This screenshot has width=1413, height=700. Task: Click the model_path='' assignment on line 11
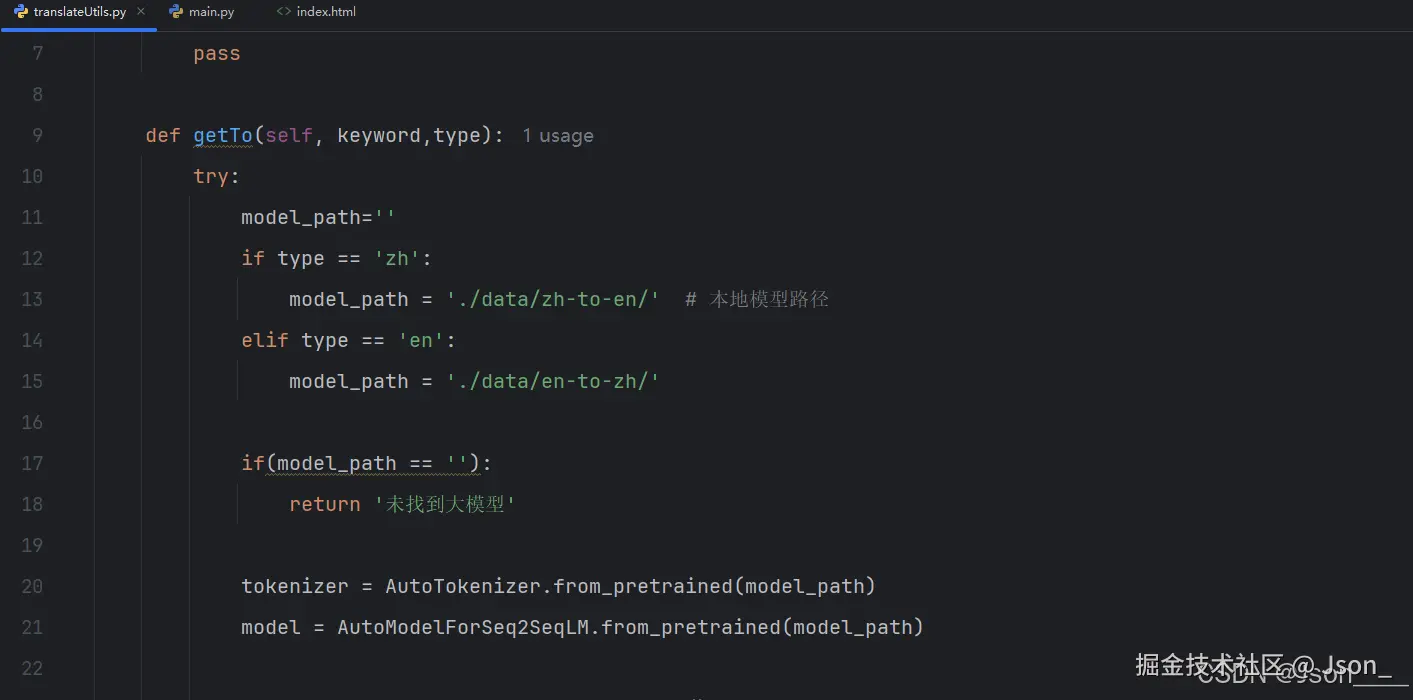(x=319, y=217)
